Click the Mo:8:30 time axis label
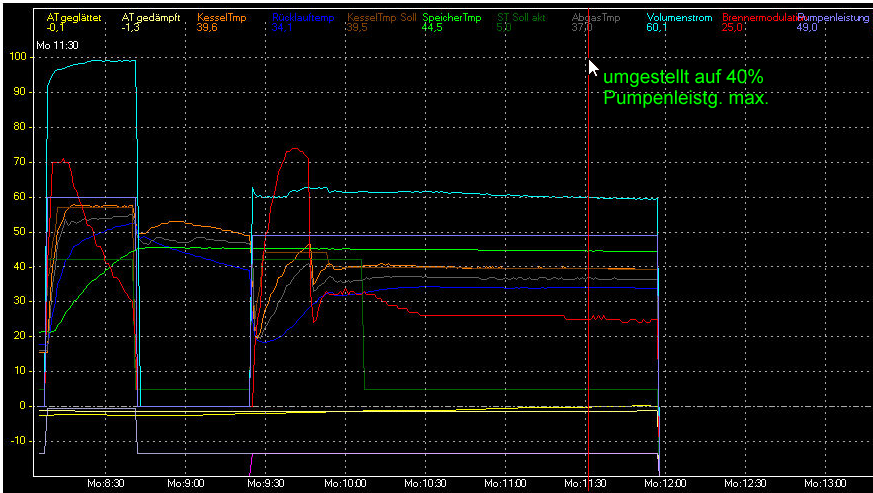The image size is (873, 493). point(105,483)
